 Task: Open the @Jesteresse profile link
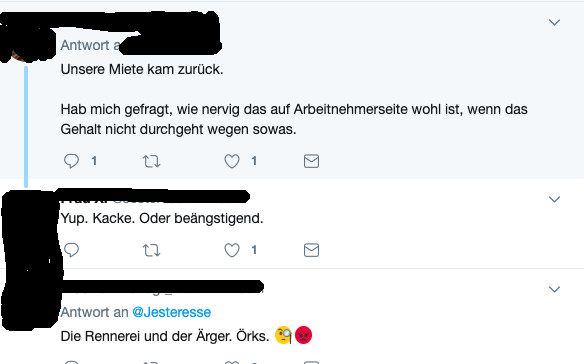pyautogui.click(x=172, y=312)
